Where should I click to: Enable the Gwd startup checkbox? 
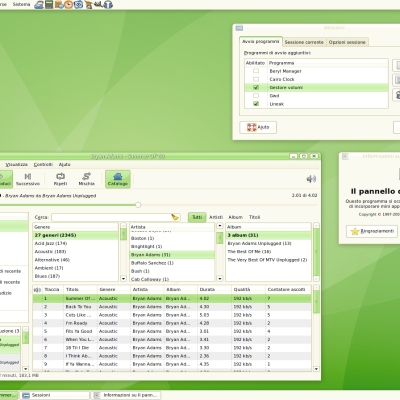coord(256,96)
